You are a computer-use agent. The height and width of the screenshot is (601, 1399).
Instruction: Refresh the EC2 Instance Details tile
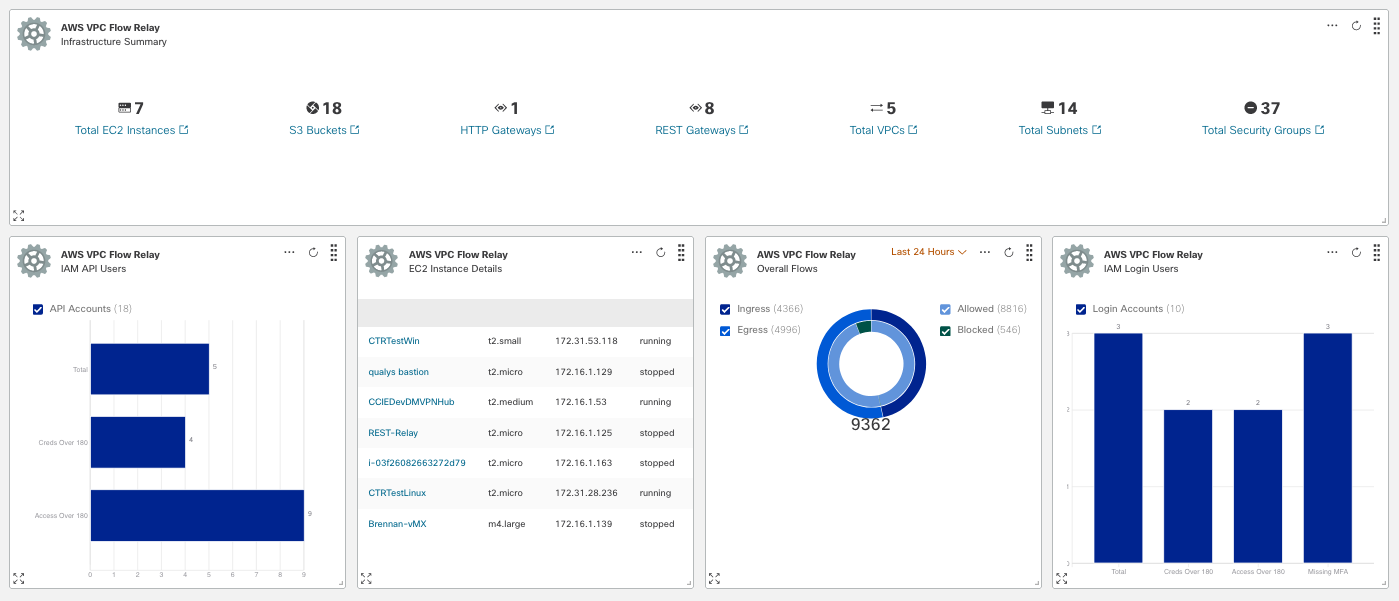[660, 253]
